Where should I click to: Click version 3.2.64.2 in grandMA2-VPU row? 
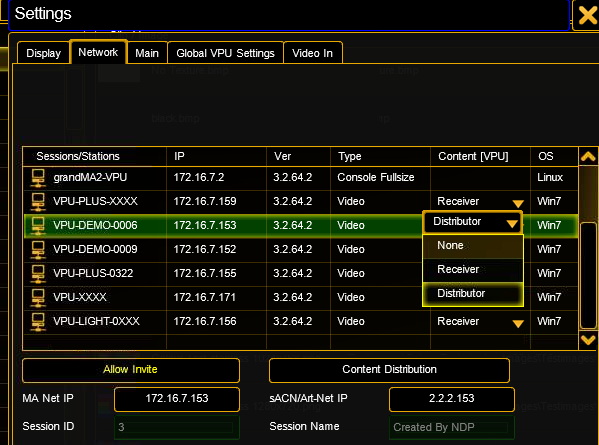tap(293, 177)
